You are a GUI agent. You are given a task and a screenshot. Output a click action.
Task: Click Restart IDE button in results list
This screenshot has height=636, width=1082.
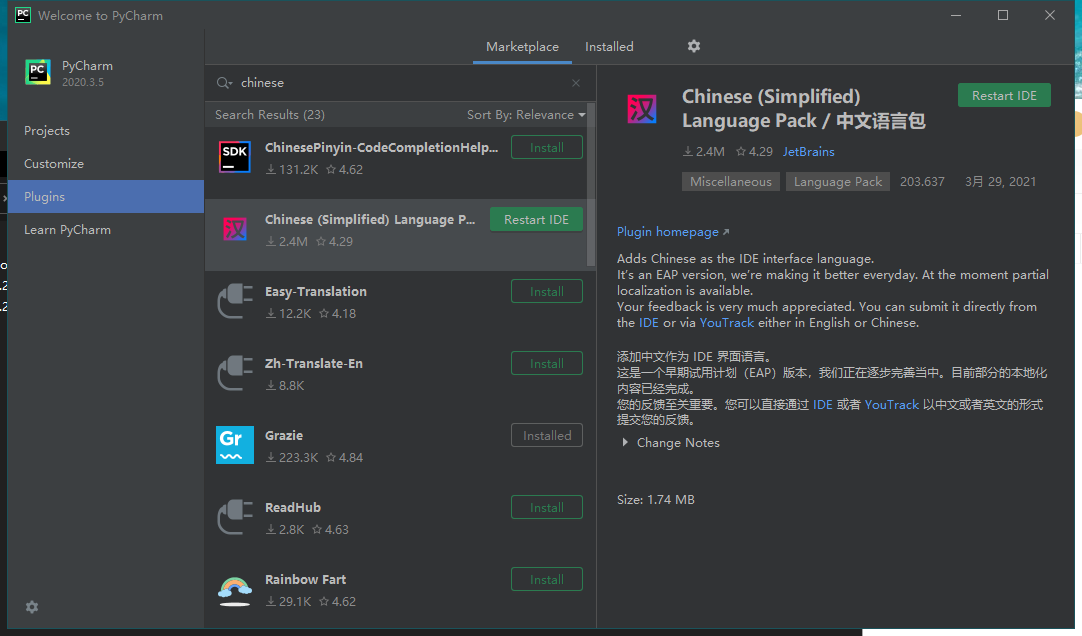pyautogui.click(x=536, y=219)
